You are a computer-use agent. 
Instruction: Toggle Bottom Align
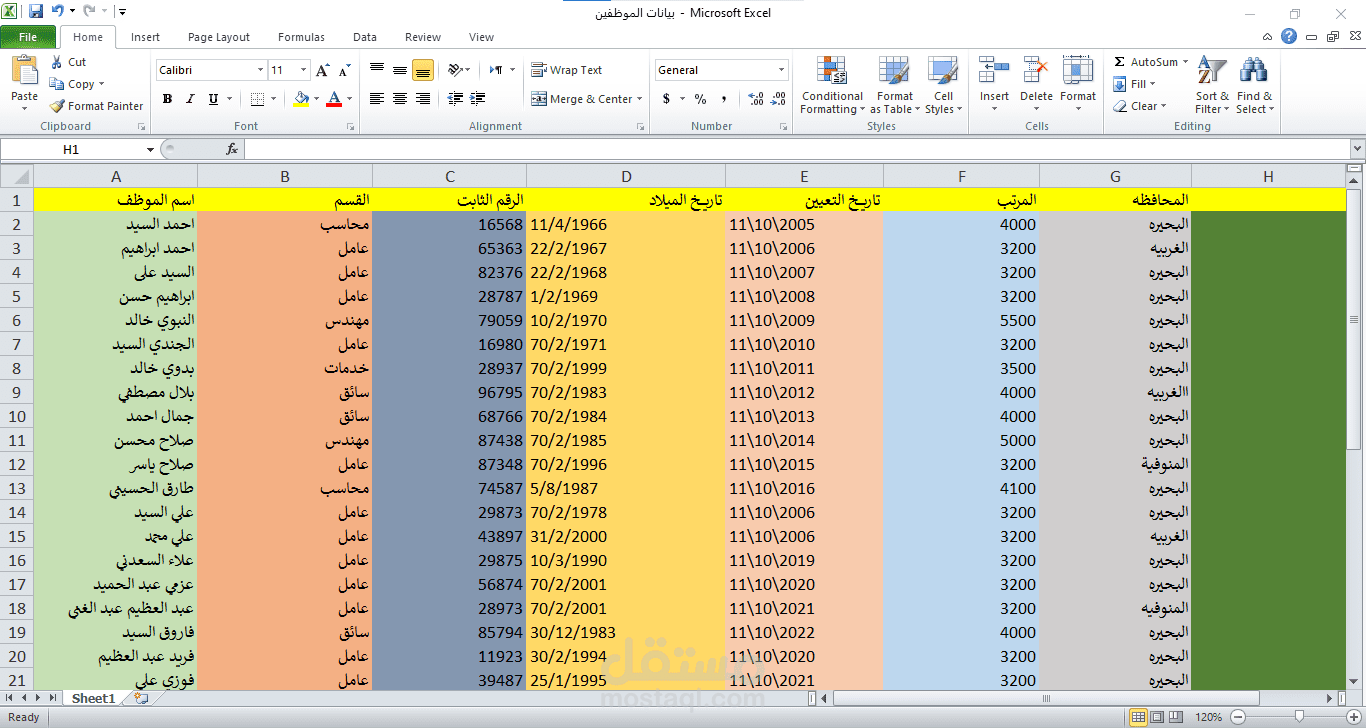tap(422, 70)
